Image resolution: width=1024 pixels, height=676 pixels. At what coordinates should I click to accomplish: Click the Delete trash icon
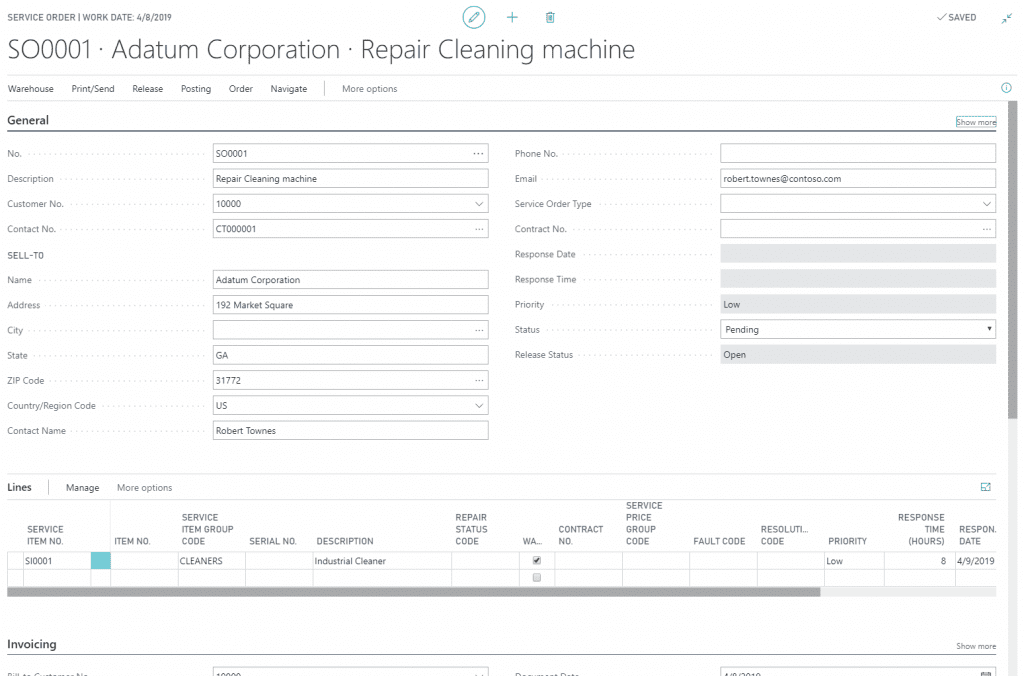549,17
